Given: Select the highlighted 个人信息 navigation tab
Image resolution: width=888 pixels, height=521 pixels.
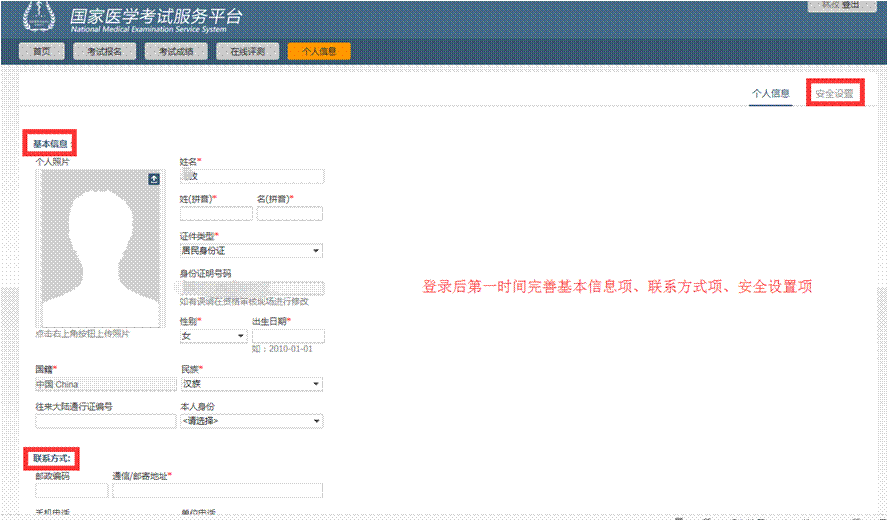Looking at the screenshot, I should (319, 51).
